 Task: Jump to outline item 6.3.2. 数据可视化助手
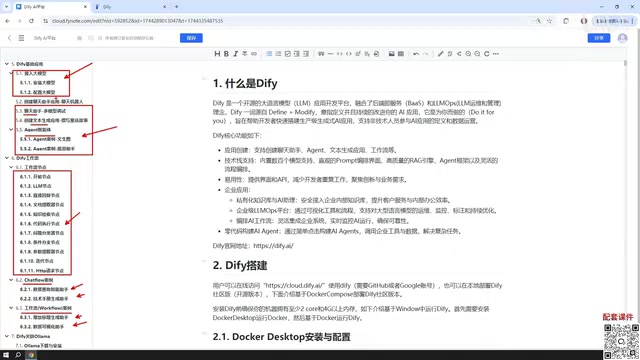click(42, 327)
